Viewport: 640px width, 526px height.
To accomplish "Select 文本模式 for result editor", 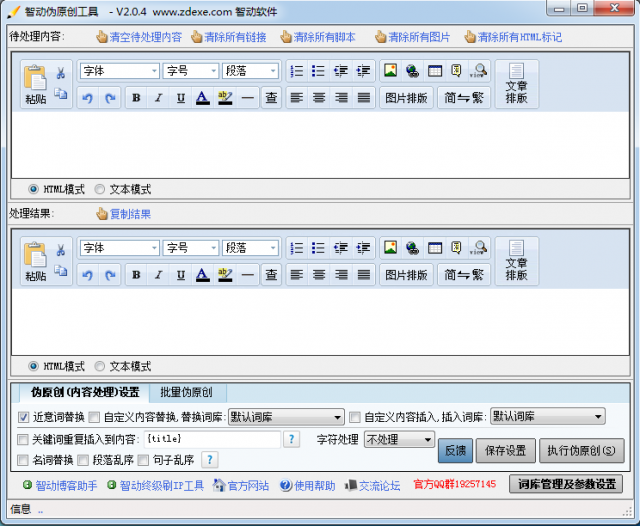I will 100,366.
